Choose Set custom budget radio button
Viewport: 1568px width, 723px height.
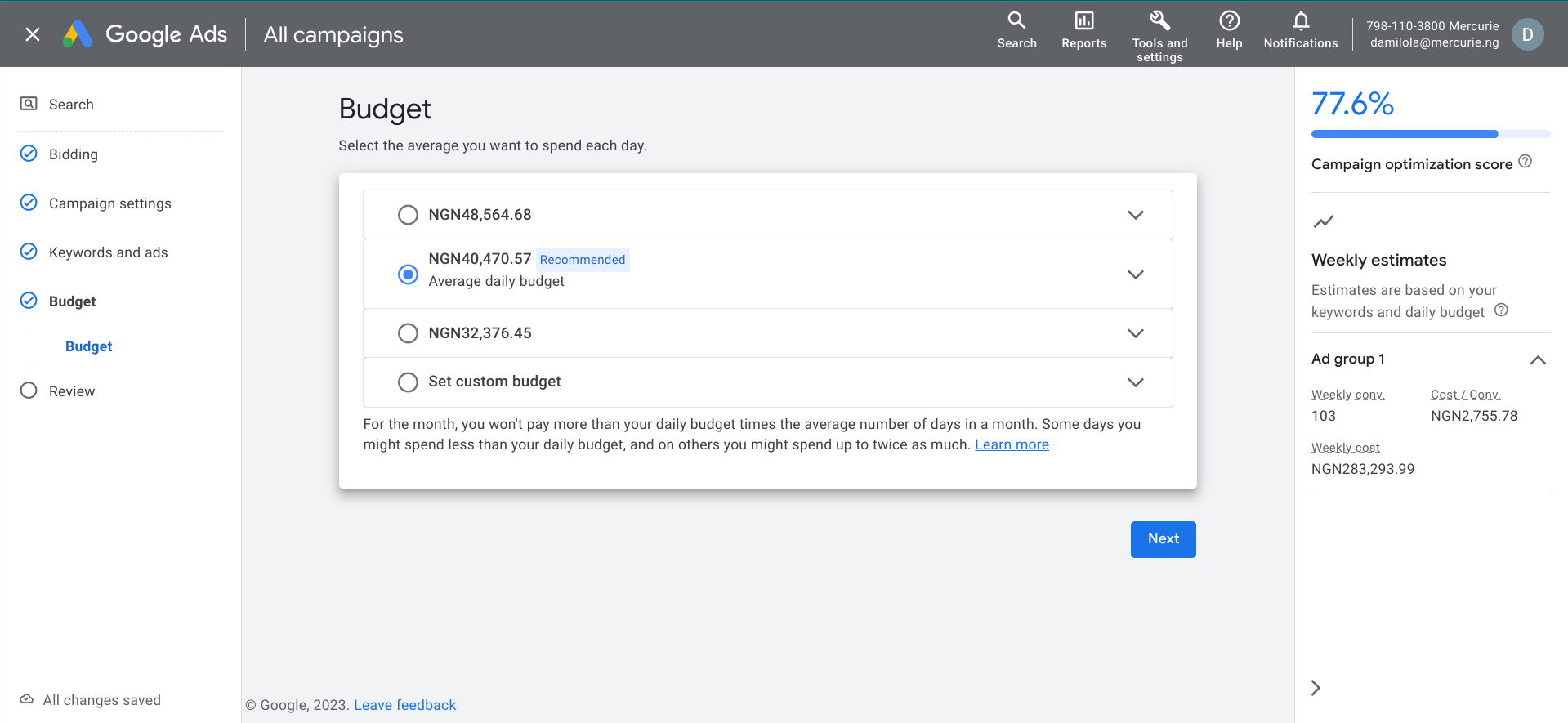(x=408, y=382)
